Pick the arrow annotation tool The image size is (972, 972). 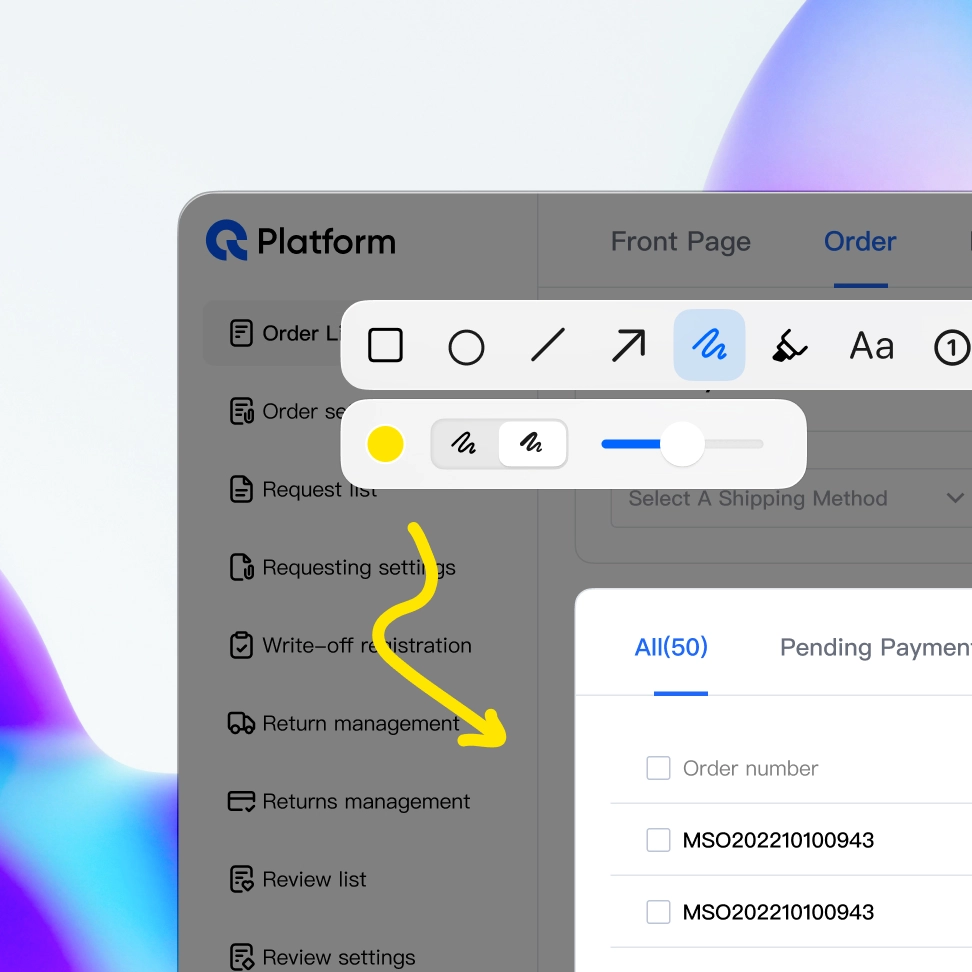coord(629,345)
